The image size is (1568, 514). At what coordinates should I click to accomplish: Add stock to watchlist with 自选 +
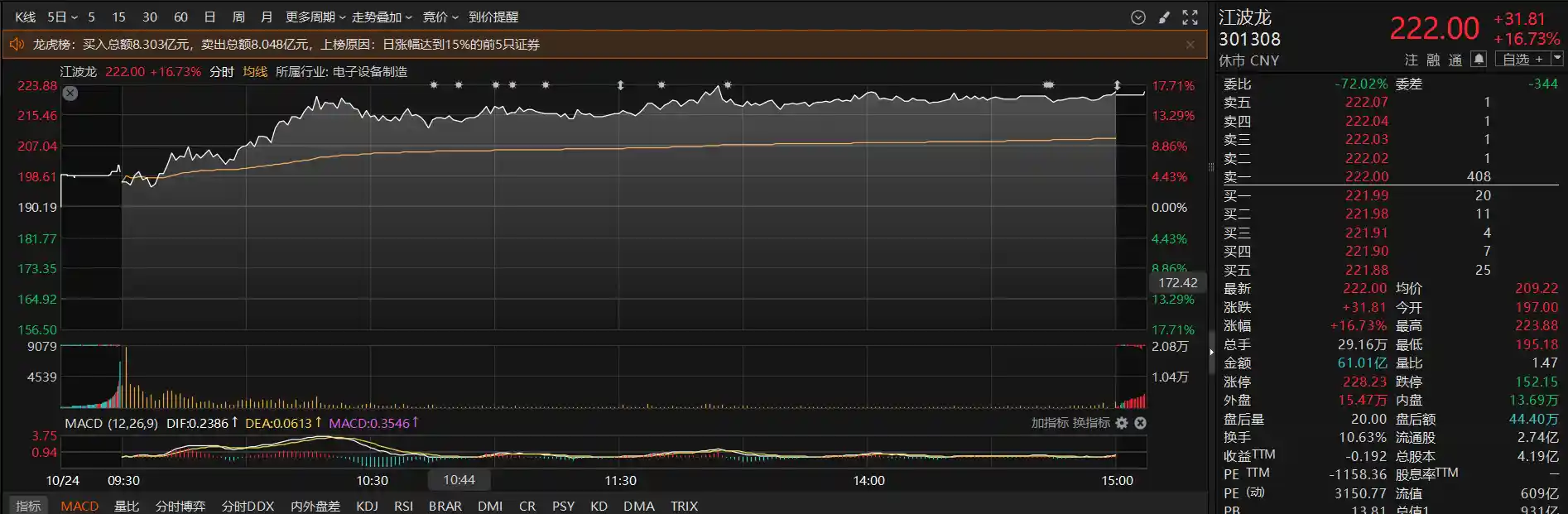tap(1522, 59)
